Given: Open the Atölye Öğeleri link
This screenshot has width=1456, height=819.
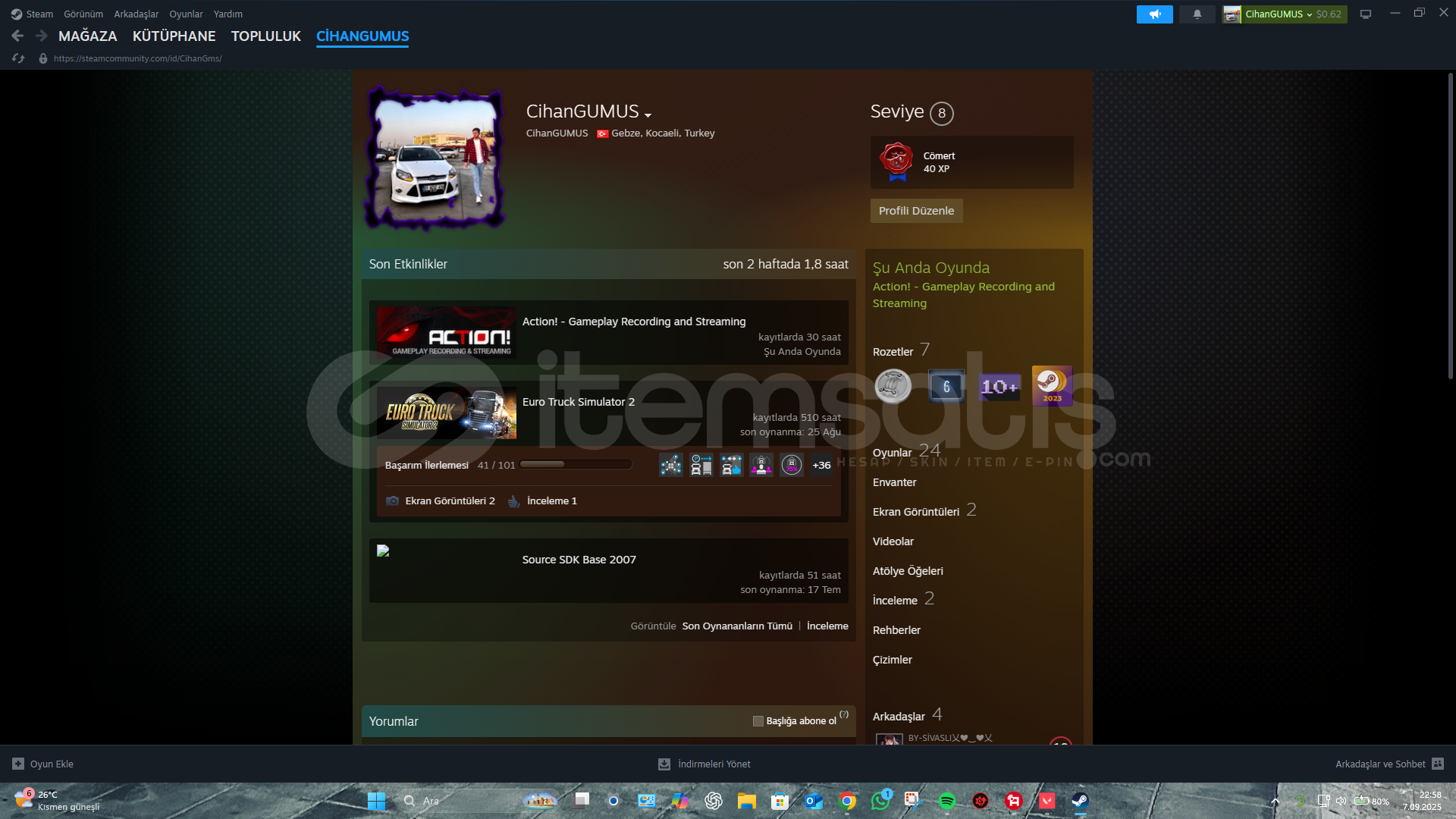Looking at the screenshot, I should pos(908,571).
